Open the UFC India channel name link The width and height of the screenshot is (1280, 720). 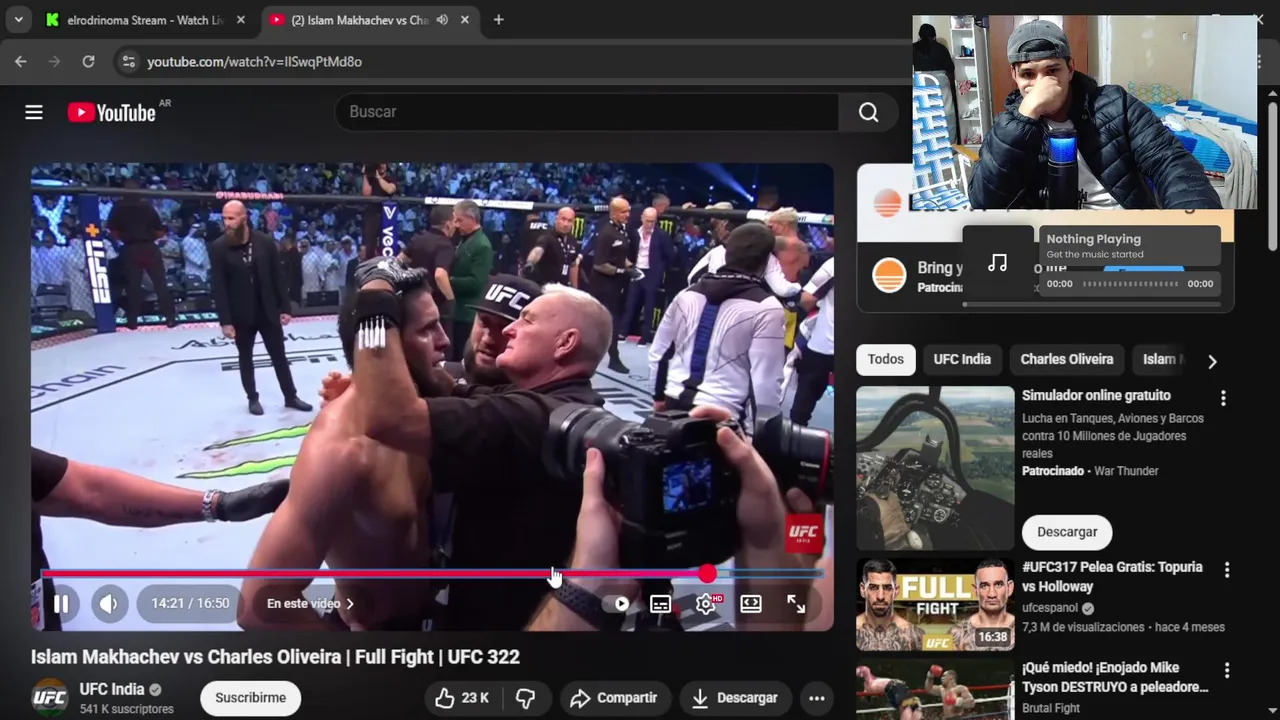coord(111,689)
